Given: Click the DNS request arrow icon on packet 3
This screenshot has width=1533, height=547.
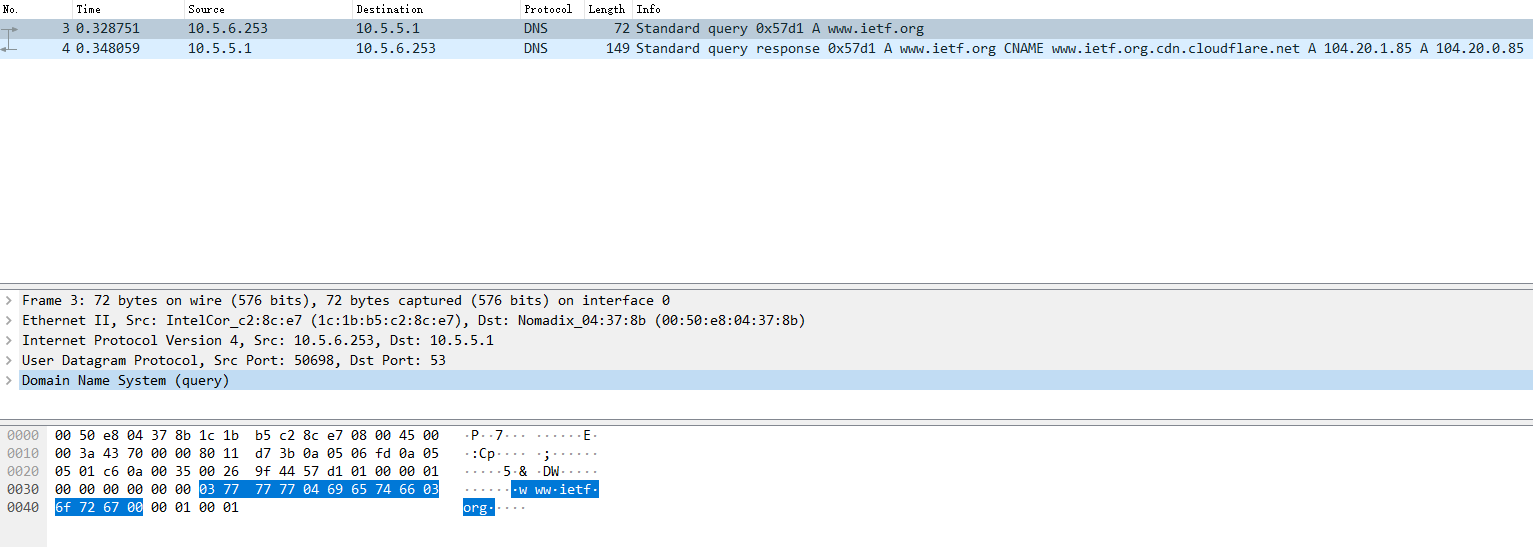Looking at the screenshot, I should (x=10, y=30).
